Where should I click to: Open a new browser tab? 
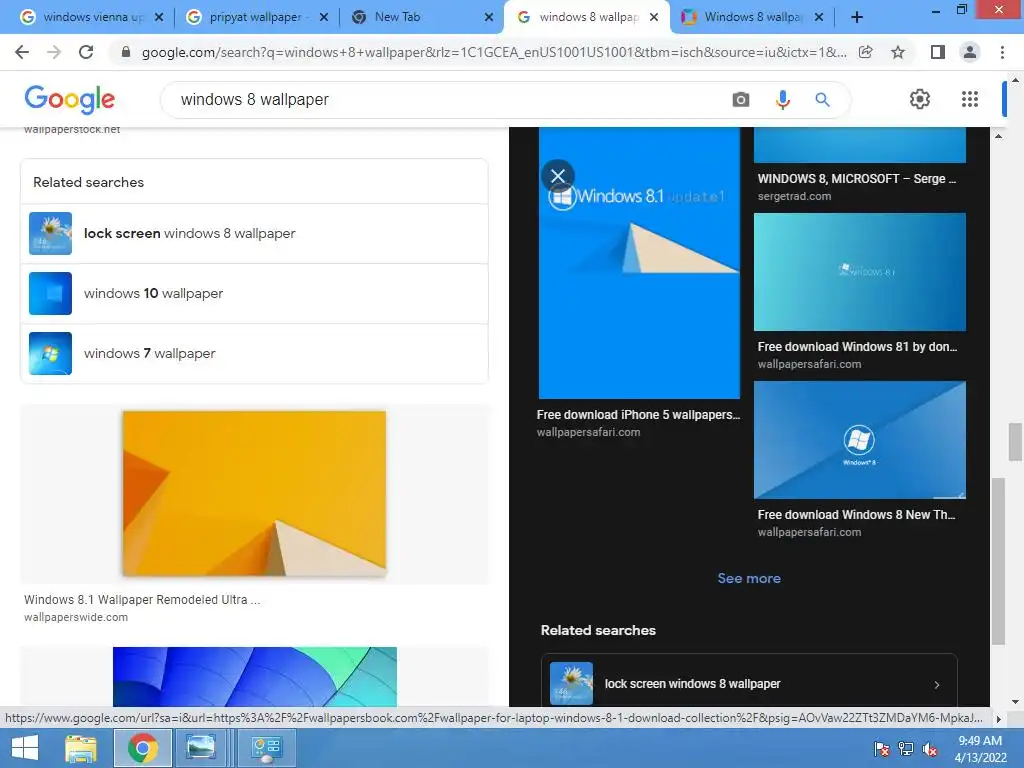(857, 18)
